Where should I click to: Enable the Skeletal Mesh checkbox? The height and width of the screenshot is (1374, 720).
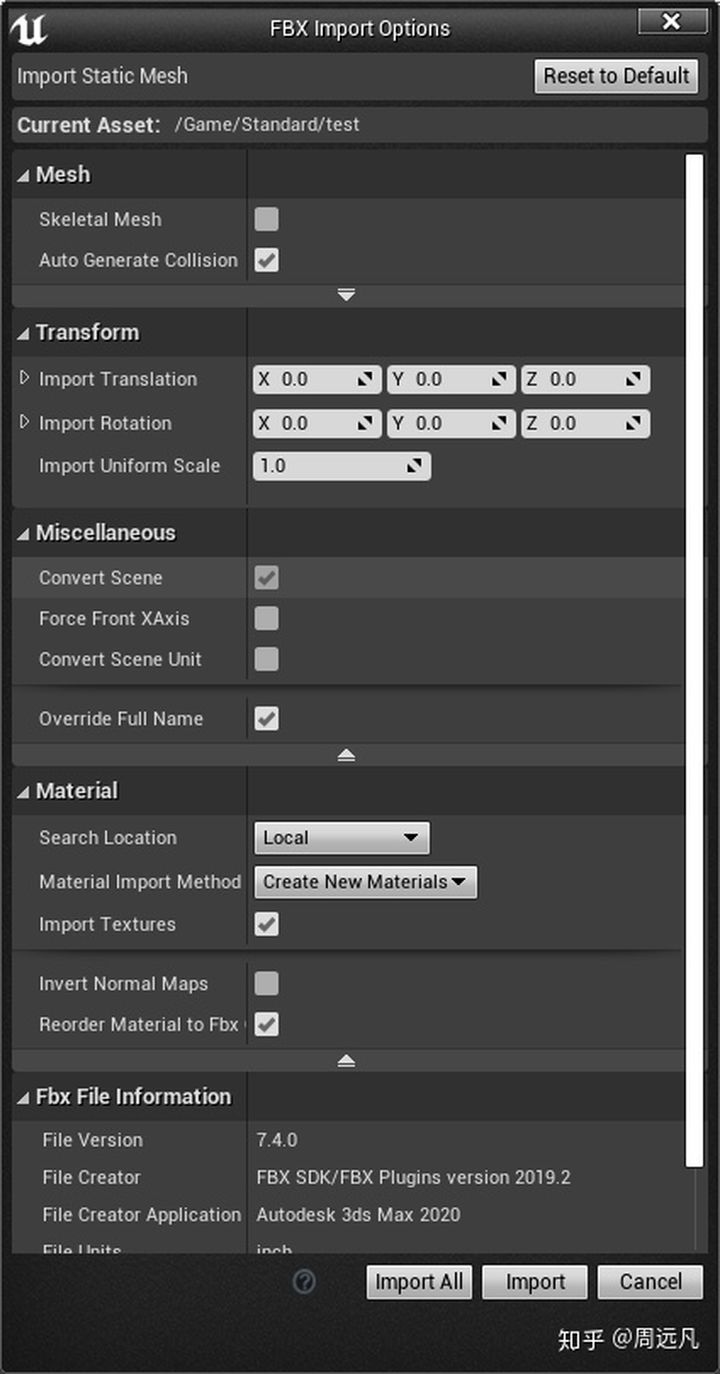click(x=267, y=219)
